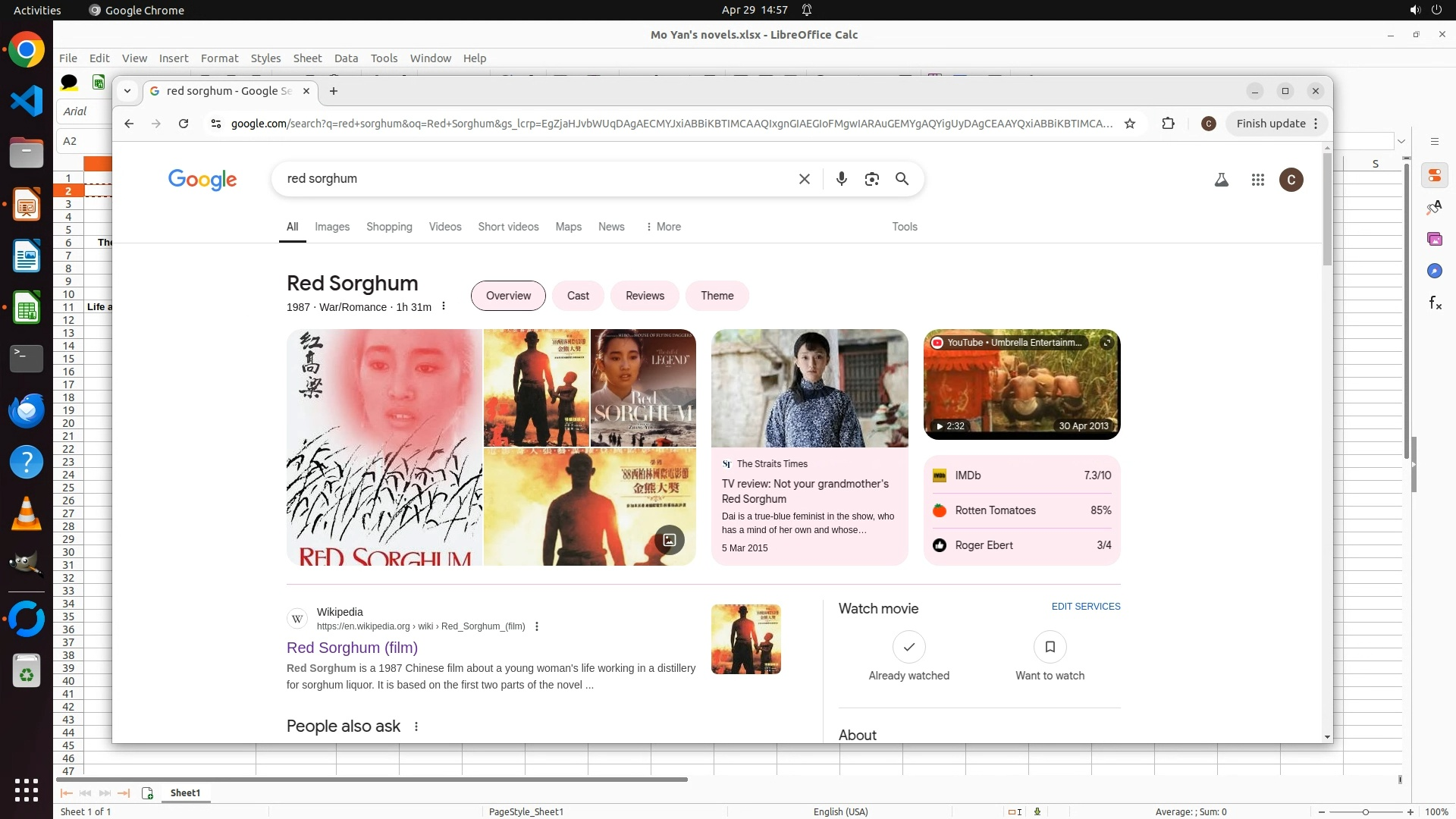1456x819 pixels.
Task: Click the voice search microphone icon
Action: [841, 179]
